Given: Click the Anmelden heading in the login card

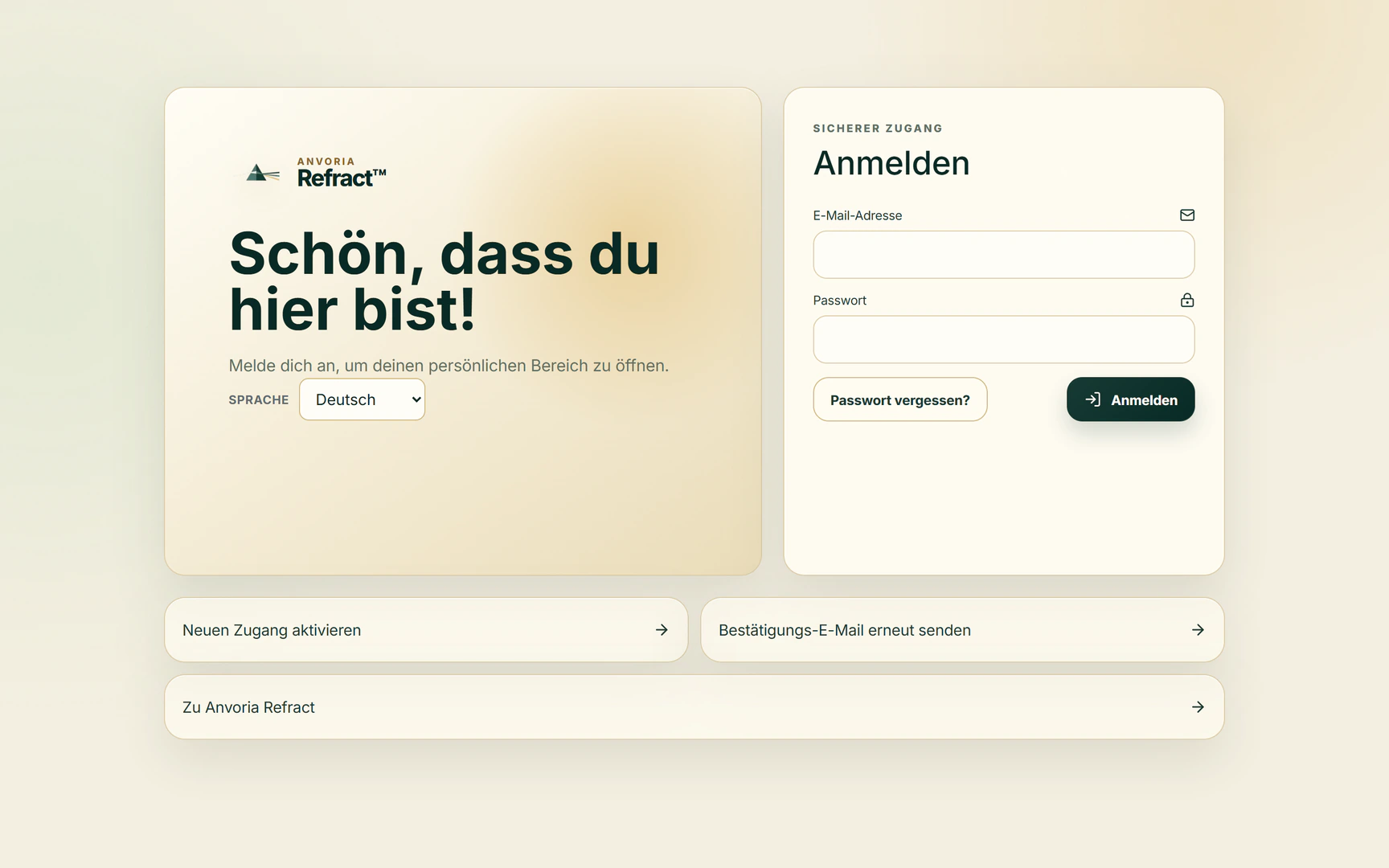Looking at the screenshot, I should (891, 163).
